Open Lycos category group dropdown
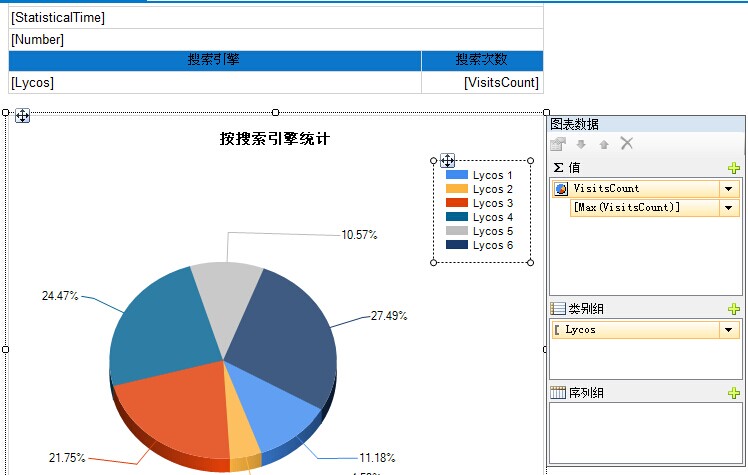 728,330
